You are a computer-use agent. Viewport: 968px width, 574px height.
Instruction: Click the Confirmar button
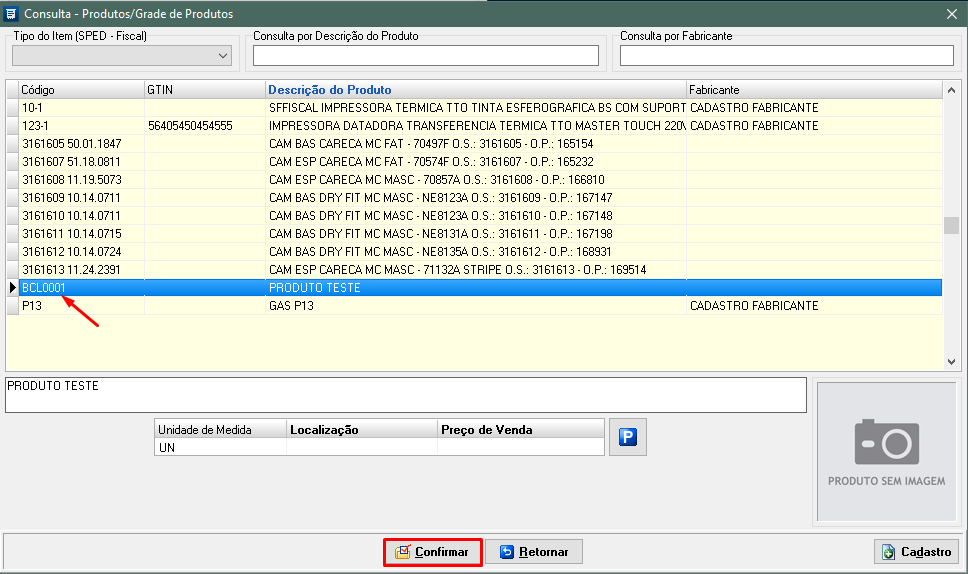pos(433,552)
